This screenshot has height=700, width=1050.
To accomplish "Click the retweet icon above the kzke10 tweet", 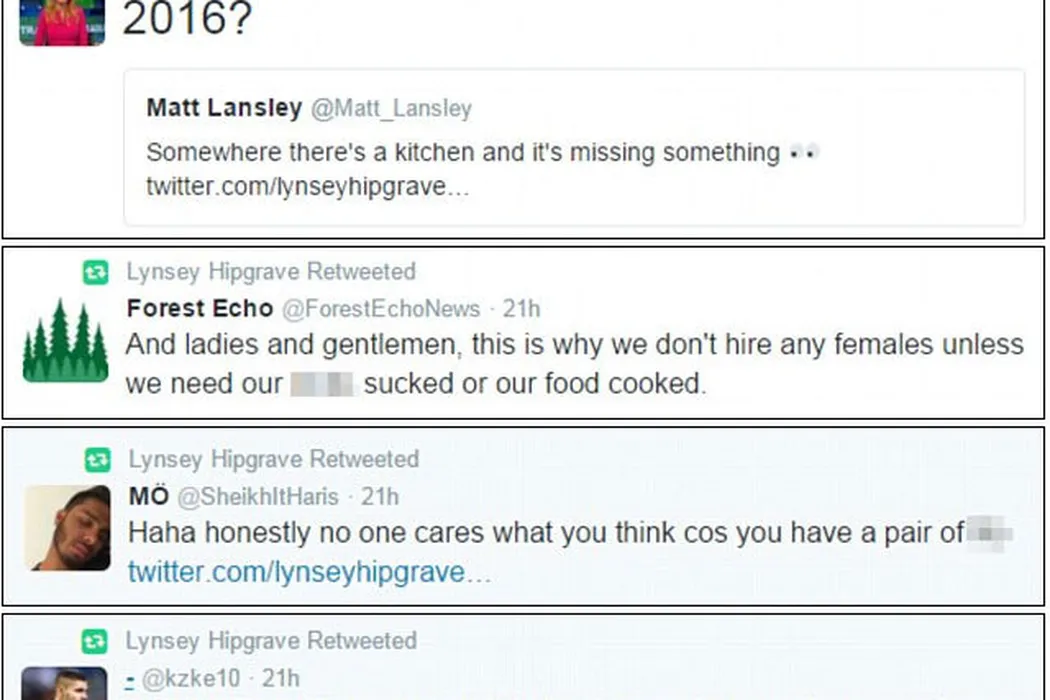I will (x=94, y=641).
